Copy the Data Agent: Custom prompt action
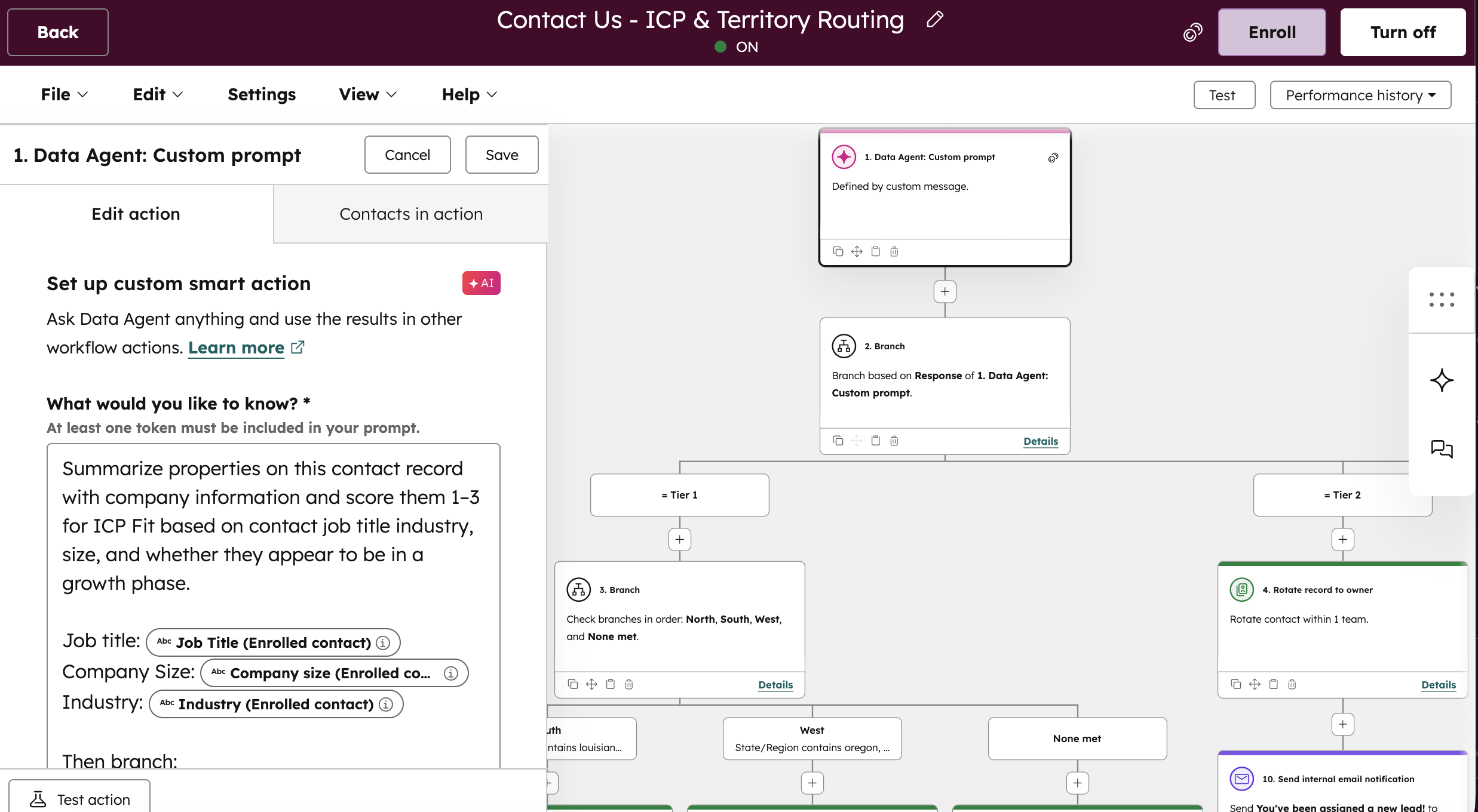This screenshot has height=812, width=1478. tap(838, 251)
